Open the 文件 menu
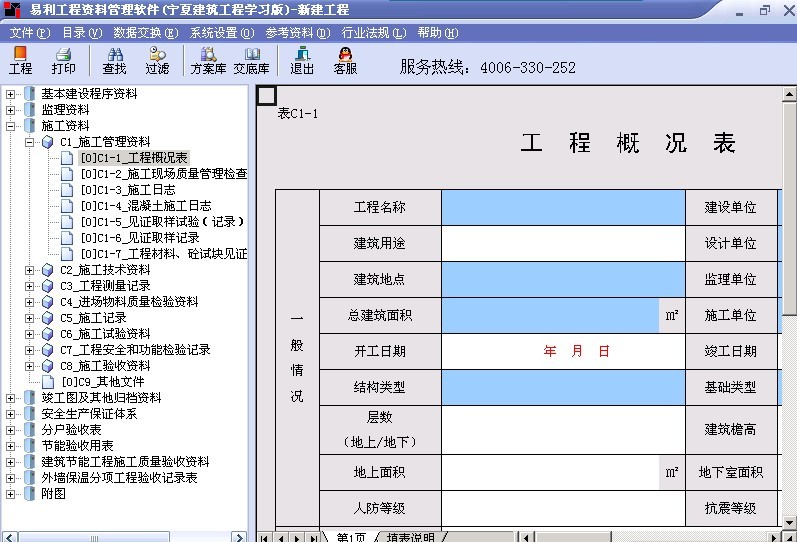 pyautogui.click(x=29, y=32)
